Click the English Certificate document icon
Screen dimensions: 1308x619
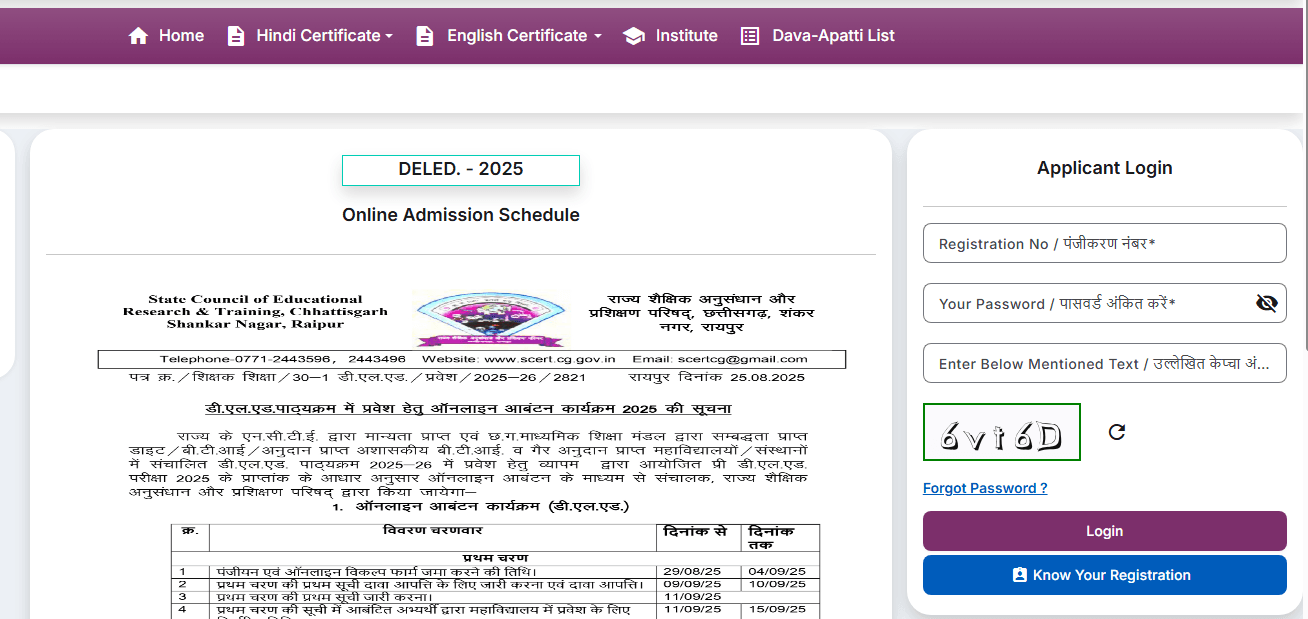[425, 36]
